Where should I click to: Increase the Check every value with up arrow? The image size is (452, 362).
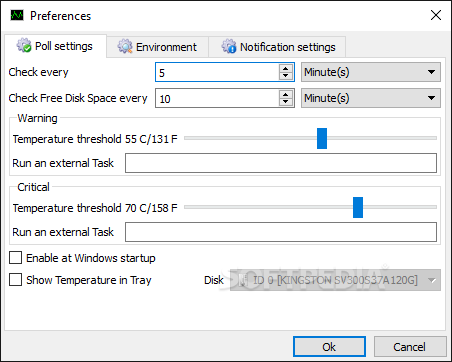(286, 68)
